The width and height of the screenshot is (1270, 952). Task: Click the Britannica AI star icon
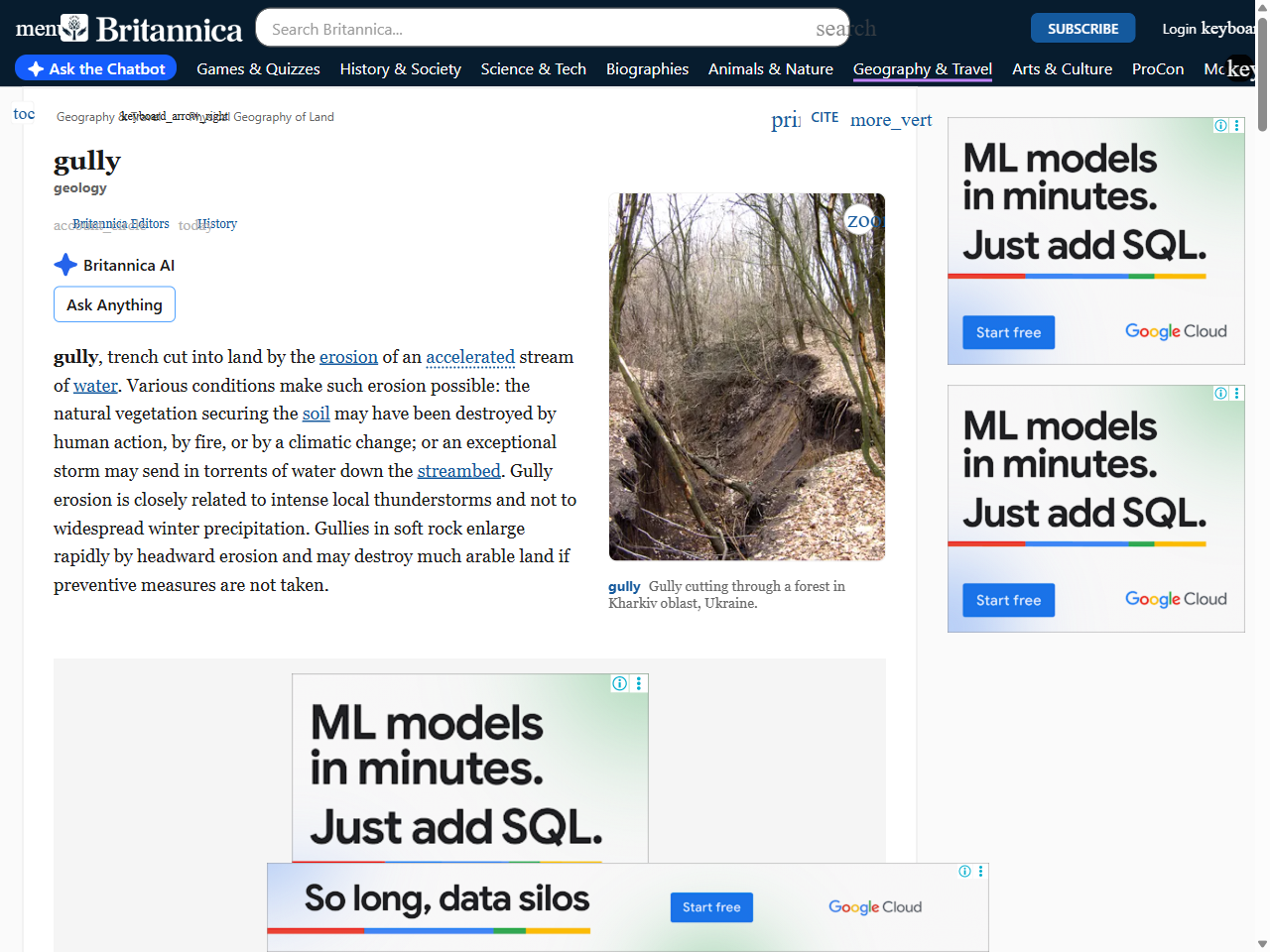click(65, 265)
